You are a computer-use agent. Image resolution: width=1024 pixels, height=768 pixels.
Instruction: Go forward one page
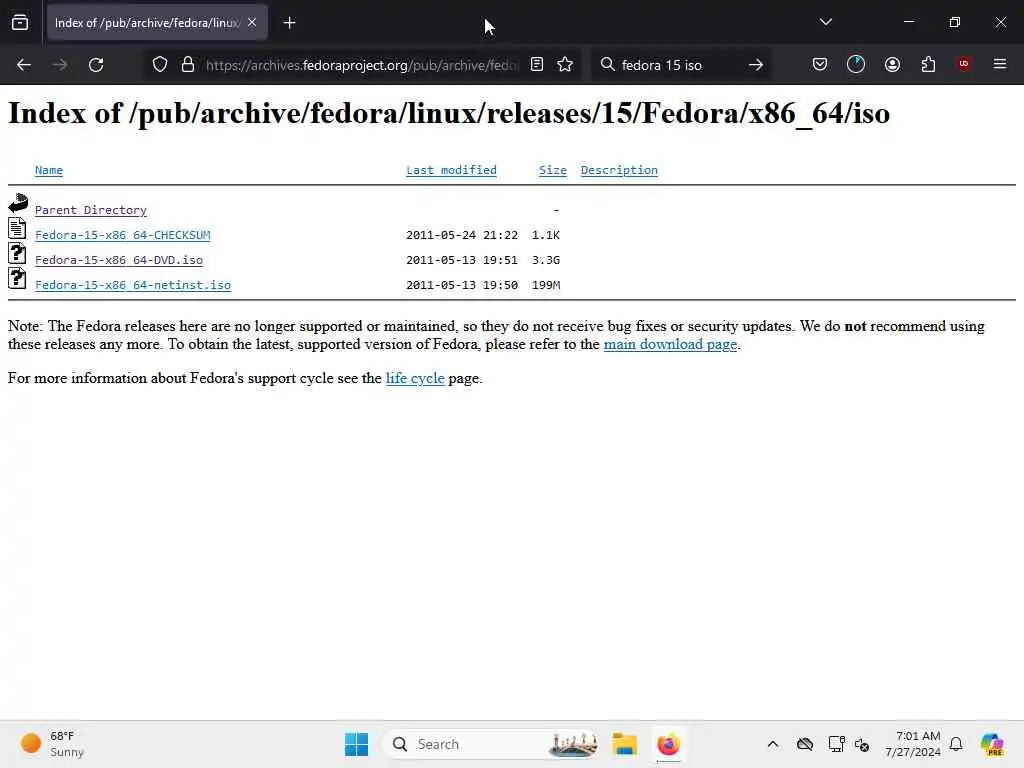point(60,65)
